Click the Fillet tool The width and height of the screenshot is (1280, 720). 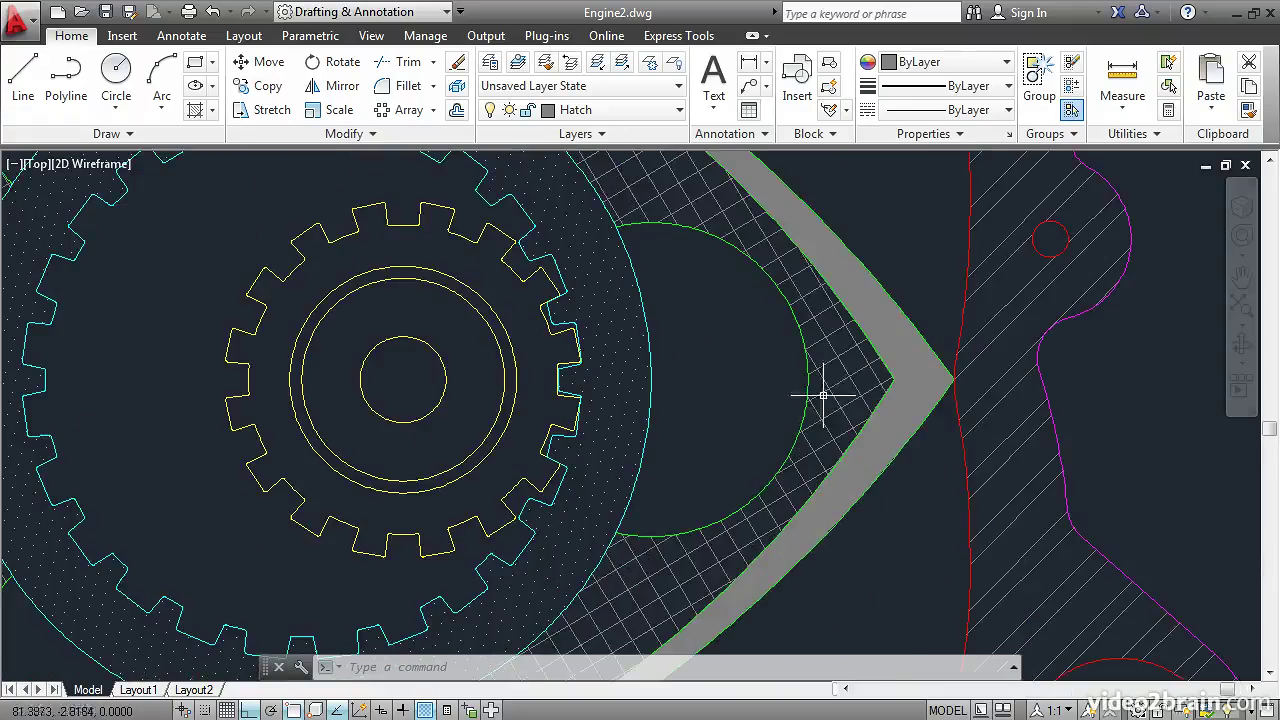[x=398, y=86]
